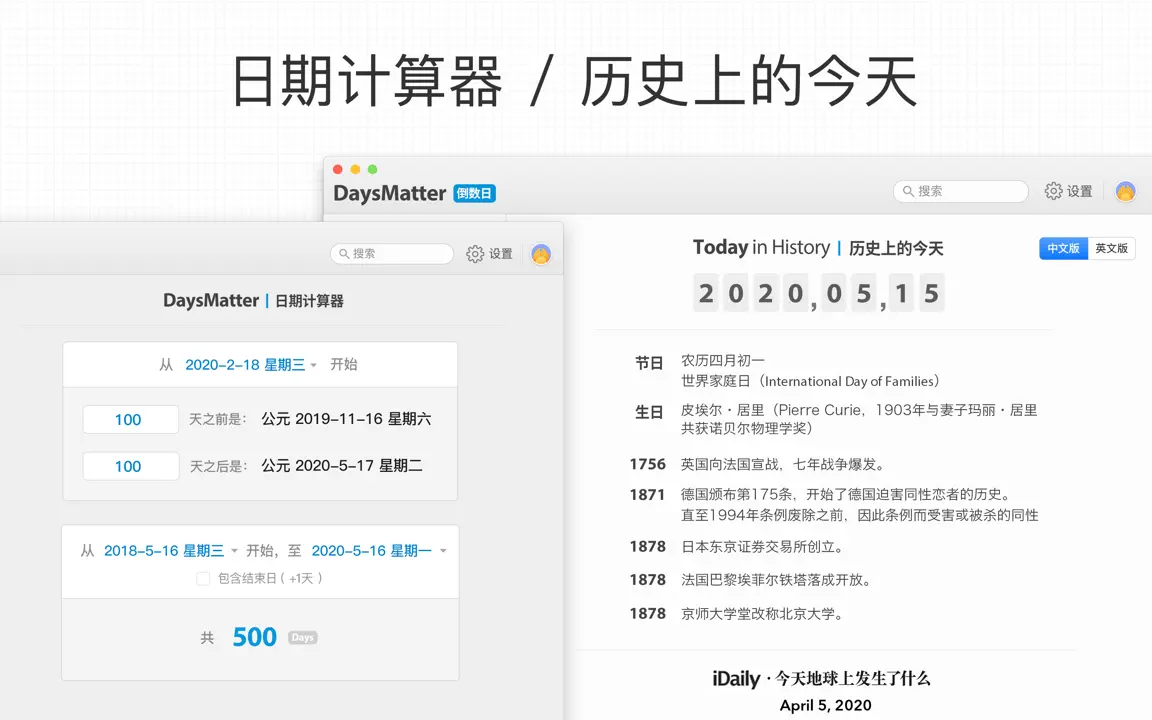Viewport: 1152px width, 720px height.
Task: Click the 1756 英国向法国宣战 entry
Action: point(758,464)
